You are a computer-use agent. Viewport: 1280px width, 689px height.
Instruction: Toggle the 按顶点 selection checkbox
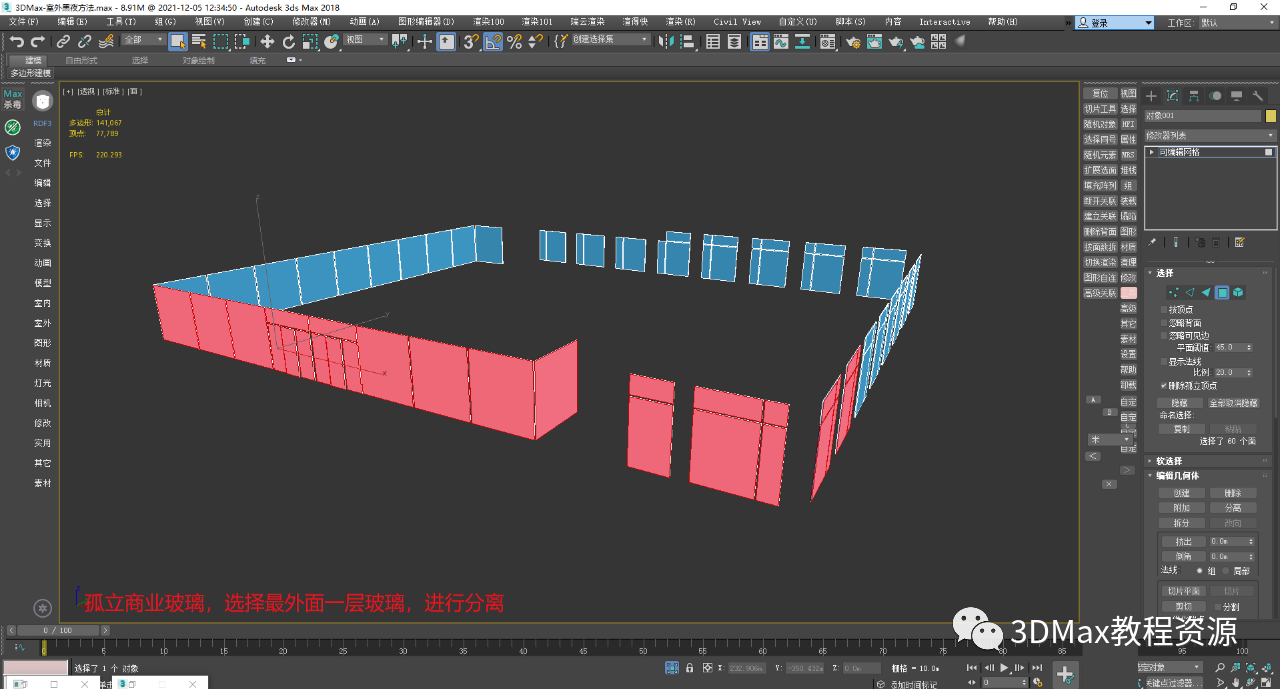point(1163,310)
